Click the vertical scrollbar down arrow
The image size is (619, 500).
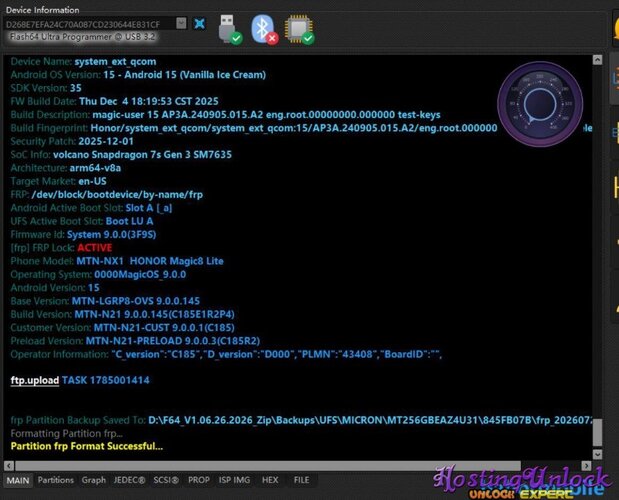597,454
